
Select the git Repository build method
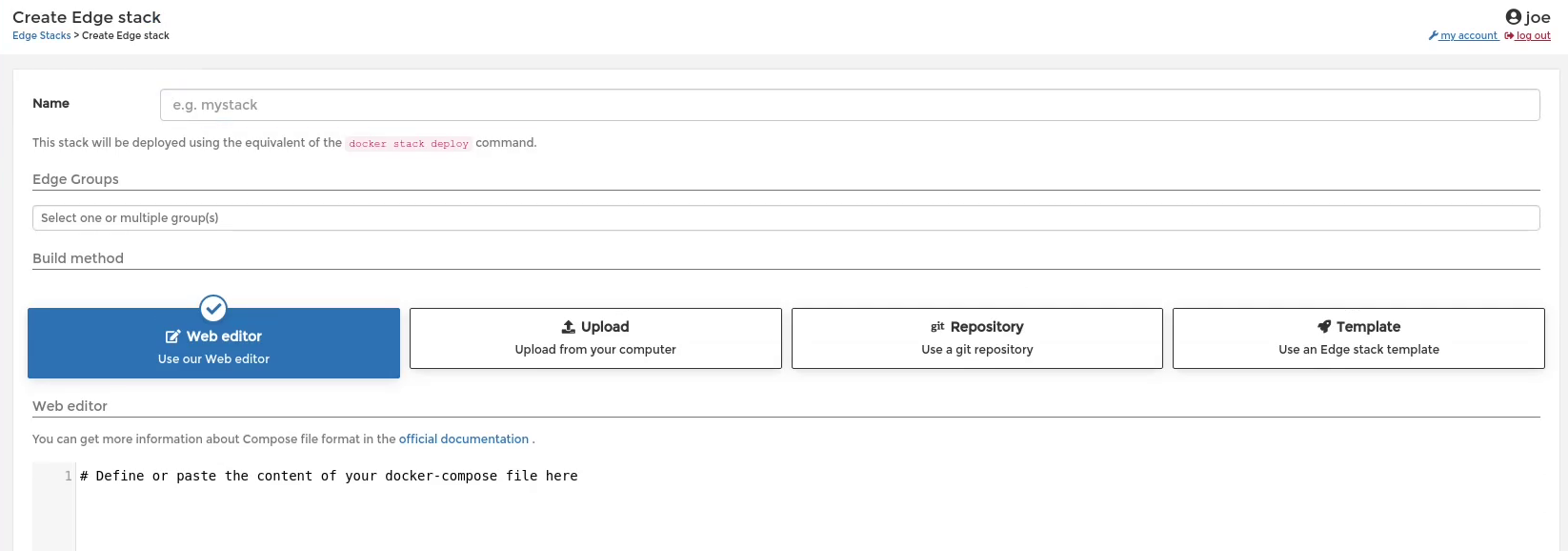tap(977, 338)
